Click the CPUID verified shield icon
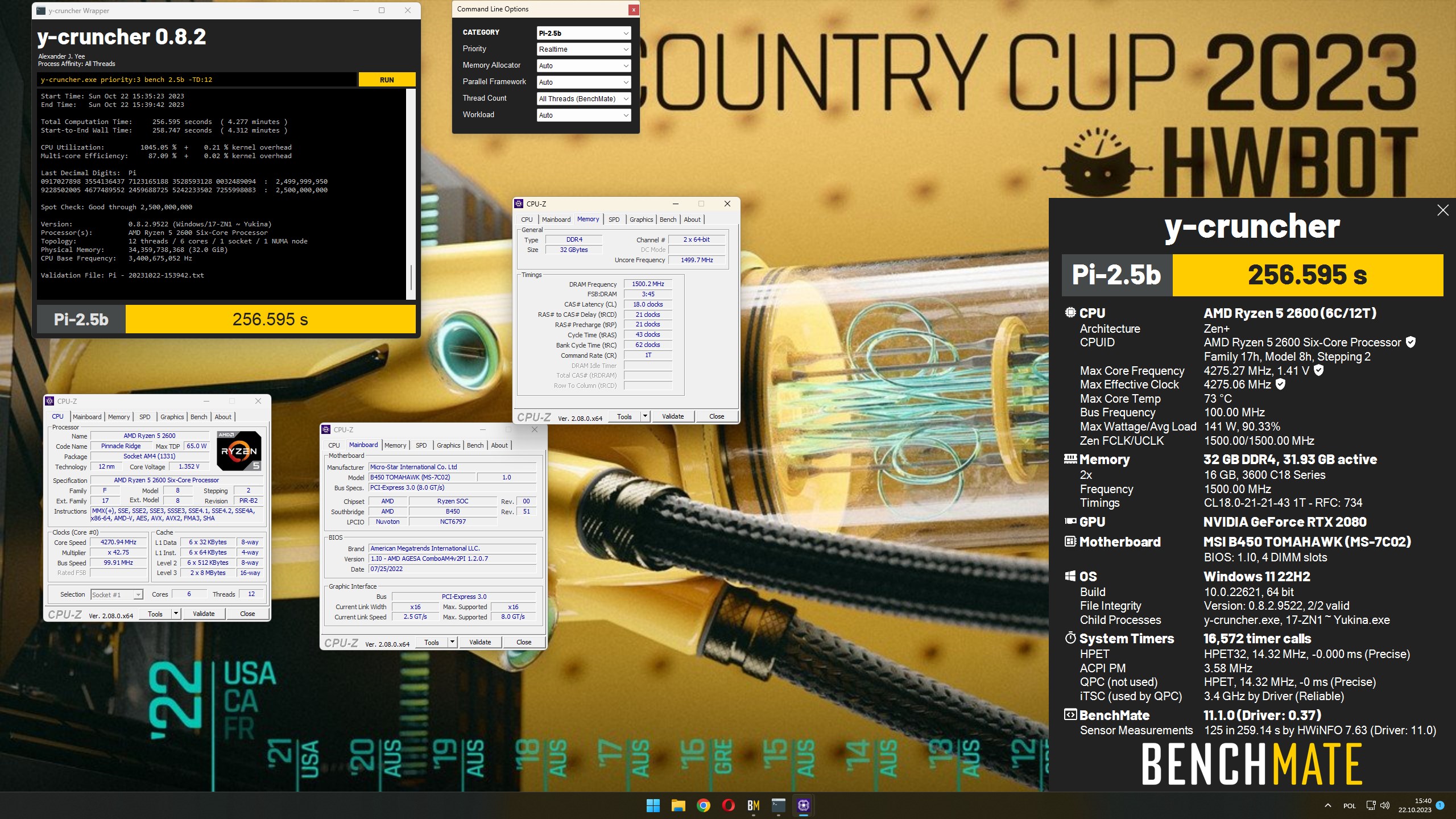 coord(1410,342)
